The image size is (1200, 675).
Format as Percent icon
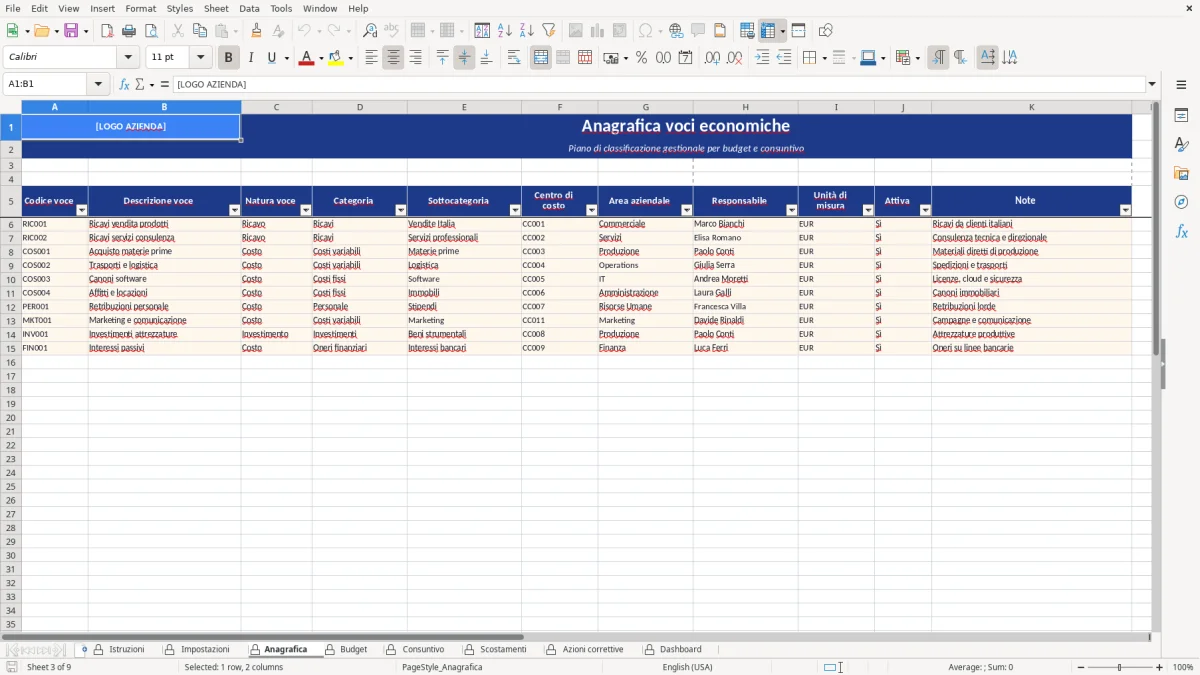[641, 58]
